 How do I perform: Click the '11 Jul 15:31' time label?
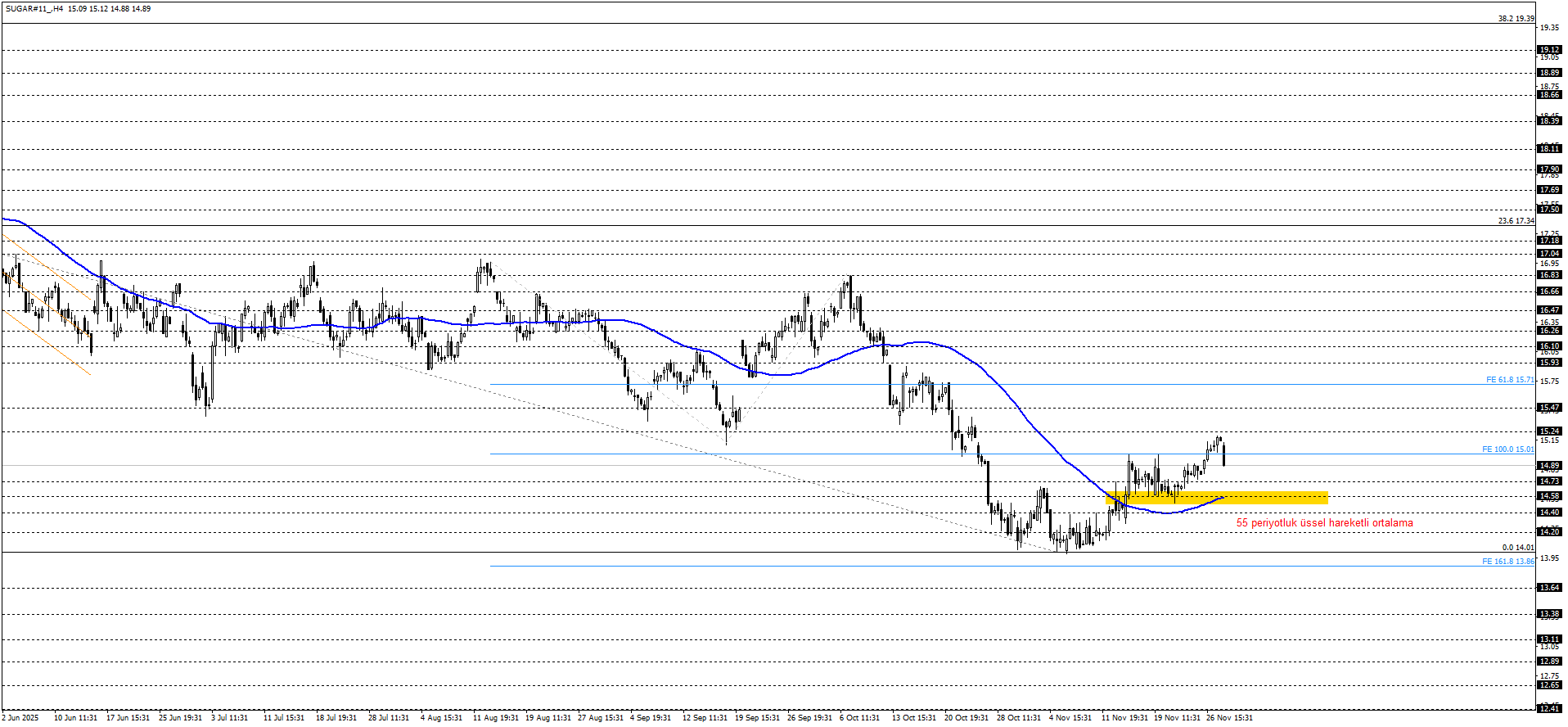[x=284, y=718]
